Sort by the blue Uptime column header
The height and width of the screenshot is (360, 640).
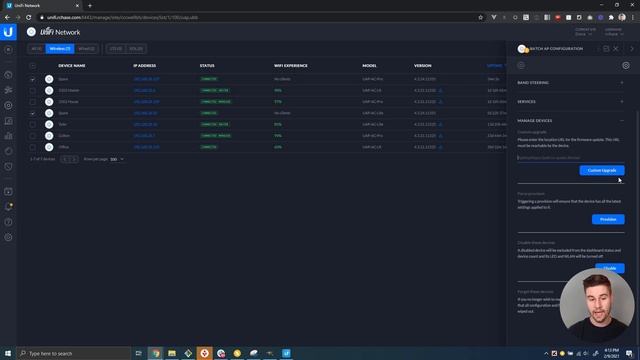495,66
